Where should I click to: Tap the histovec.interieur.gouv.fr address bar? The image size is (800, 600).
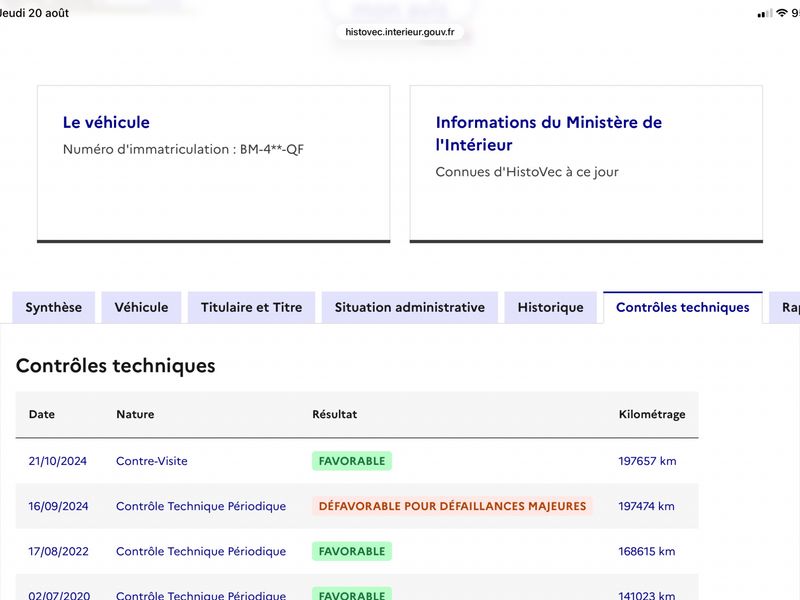pyautogui.click(x=400, y=32)
